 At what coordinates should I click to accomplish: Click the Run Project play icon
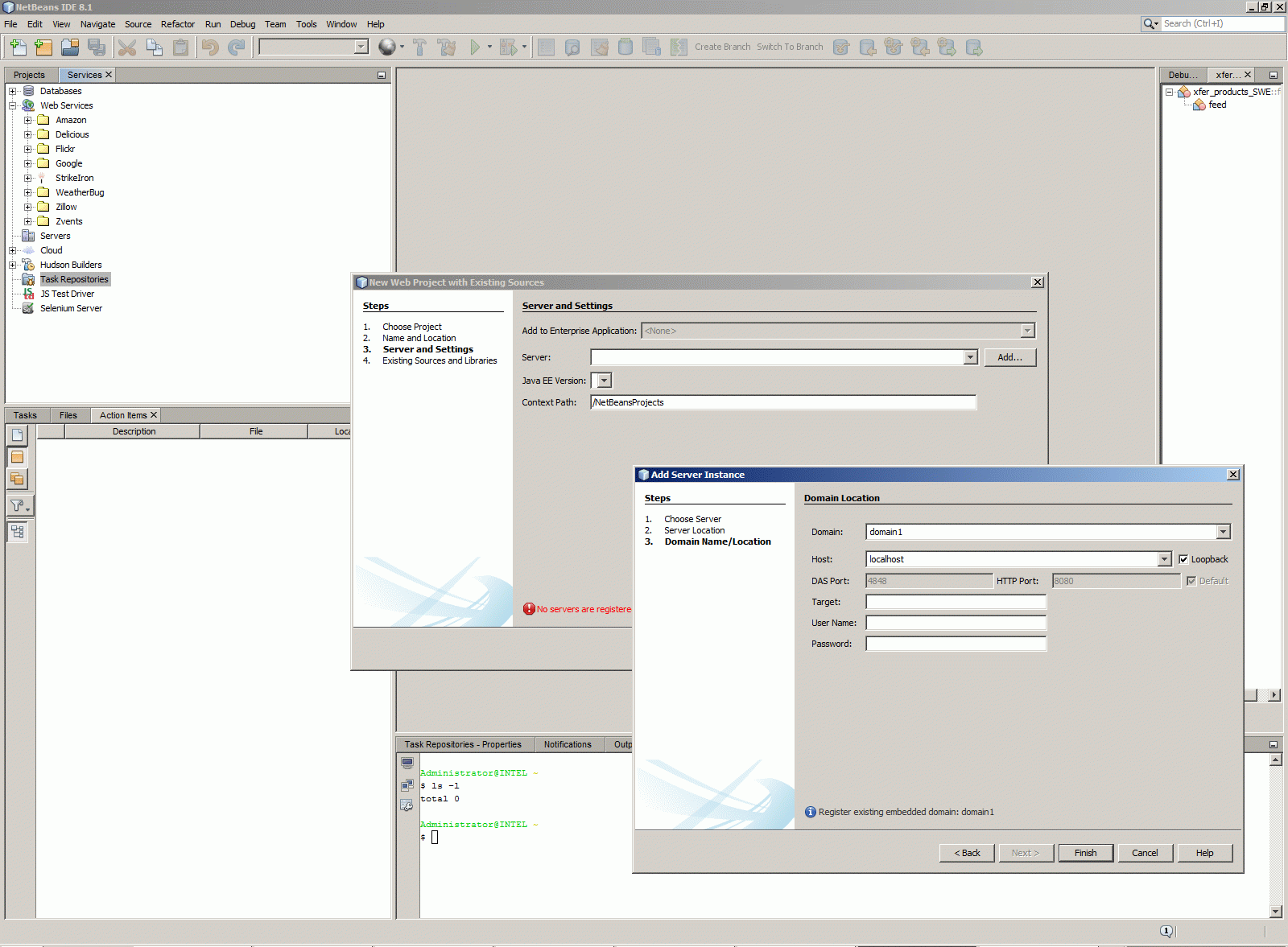tap(475, 47)
